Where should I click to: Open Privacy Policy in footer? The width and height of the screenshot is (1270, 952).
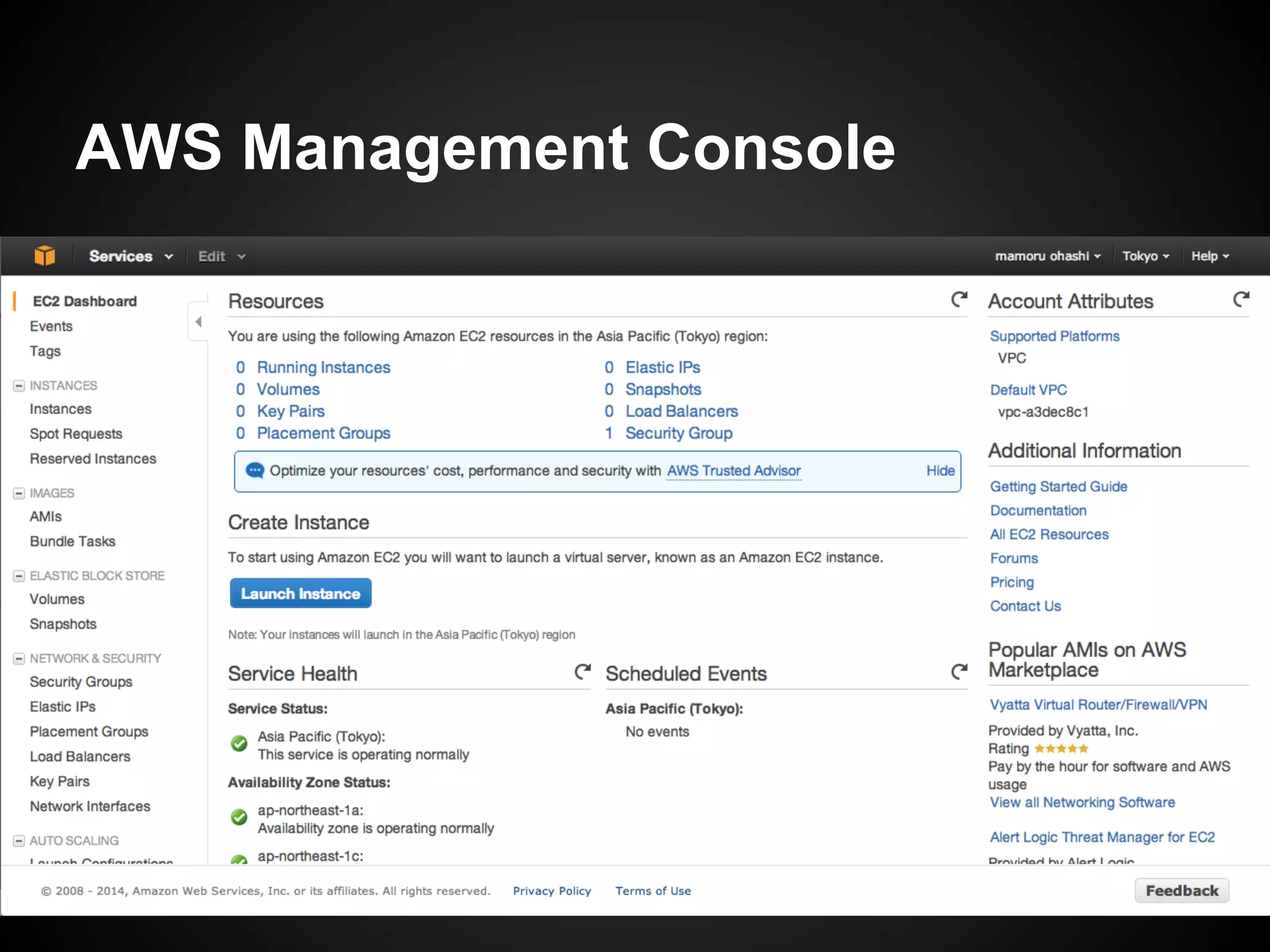coord(552,891)
